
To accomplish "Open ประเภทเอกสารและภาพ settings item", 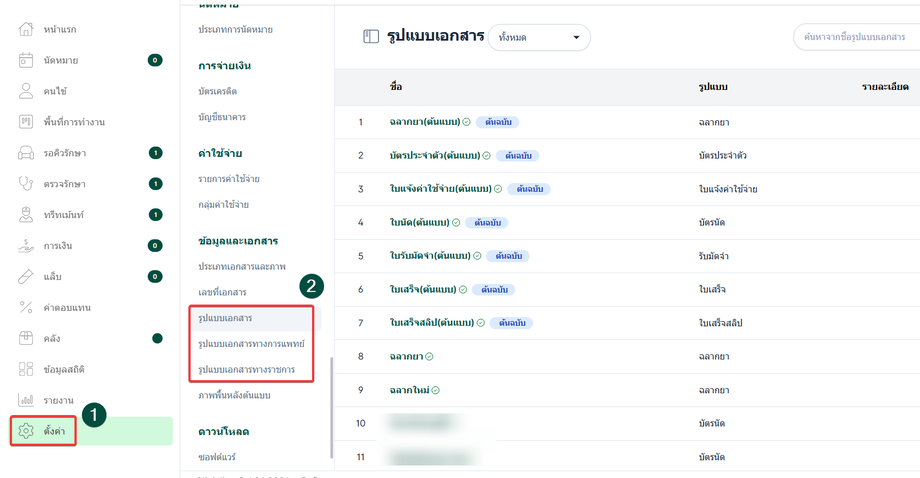I will tap(242, 266).
